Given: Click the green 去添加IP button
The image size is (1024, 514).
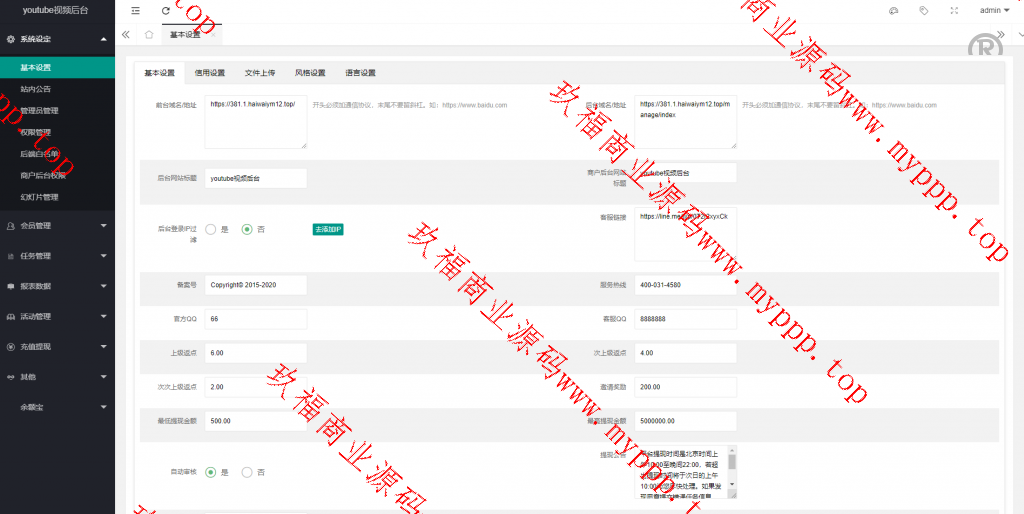Looking at the screenshot, I should (x=328, y=229).
